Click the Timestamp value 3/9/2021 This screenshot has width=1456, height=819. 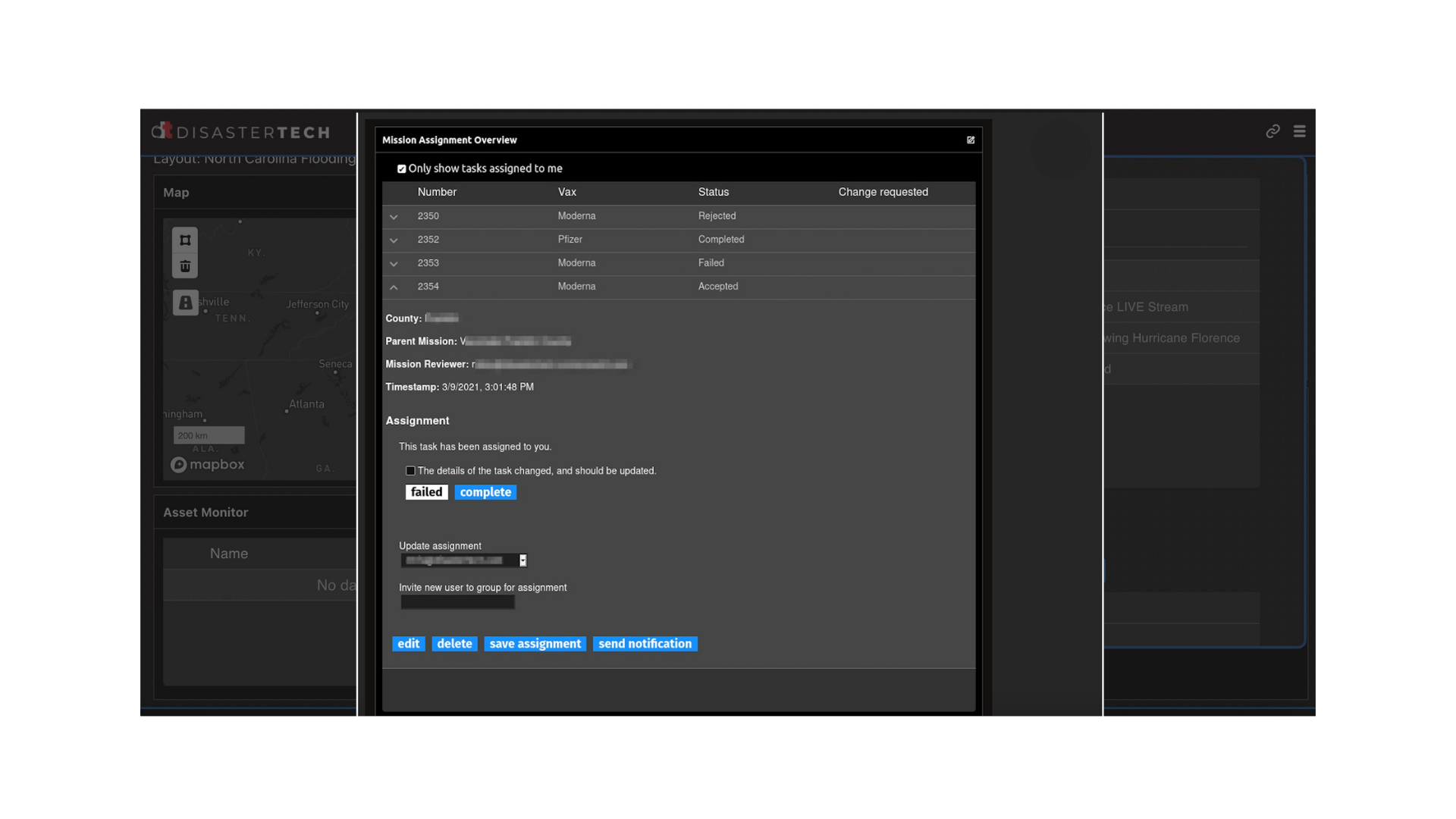click(488, 388)
